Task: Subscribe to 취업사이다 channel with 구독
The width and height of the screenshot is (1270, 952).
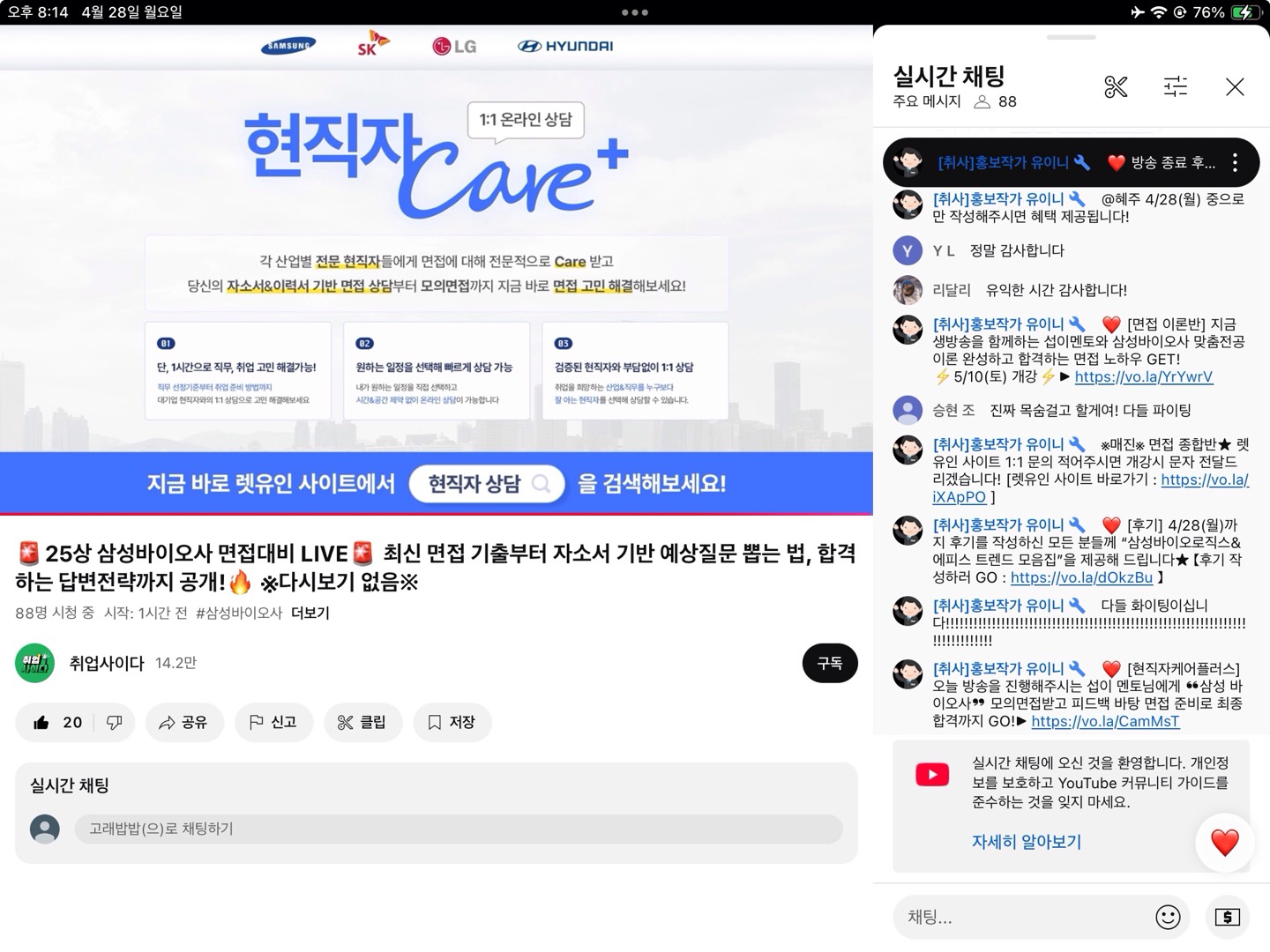Action: click(829, 663)
